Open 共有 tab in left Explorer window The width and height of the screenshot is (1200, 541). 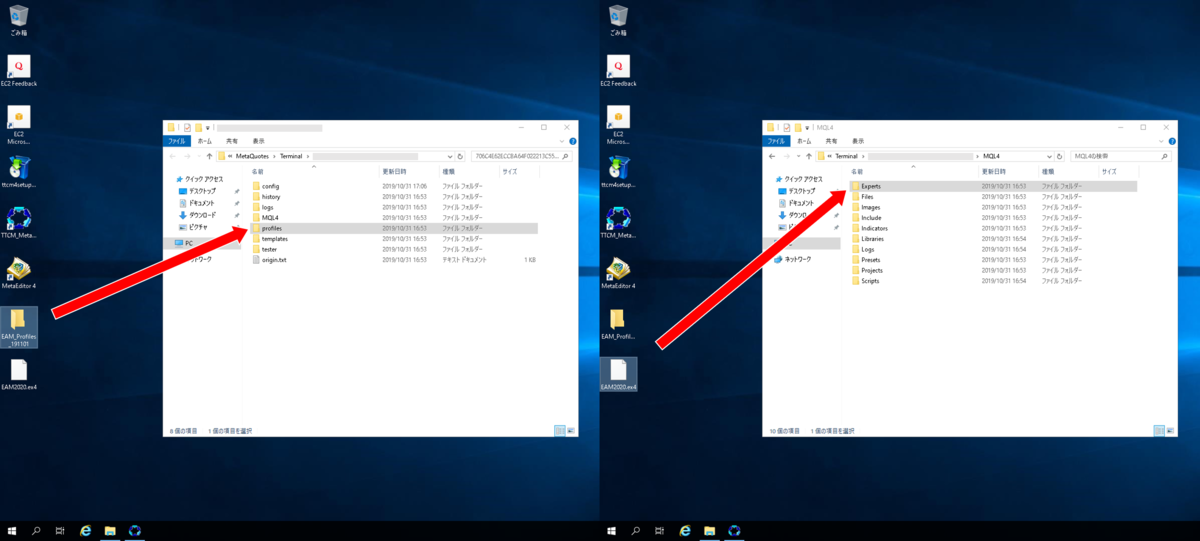[x=232, y=142]
